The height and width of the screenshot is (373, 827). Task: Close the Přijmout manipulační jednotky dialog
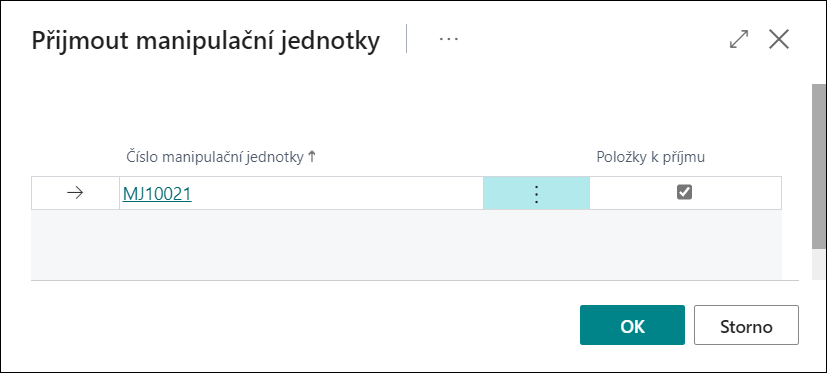pyautogui.click(x=778, y=40)
